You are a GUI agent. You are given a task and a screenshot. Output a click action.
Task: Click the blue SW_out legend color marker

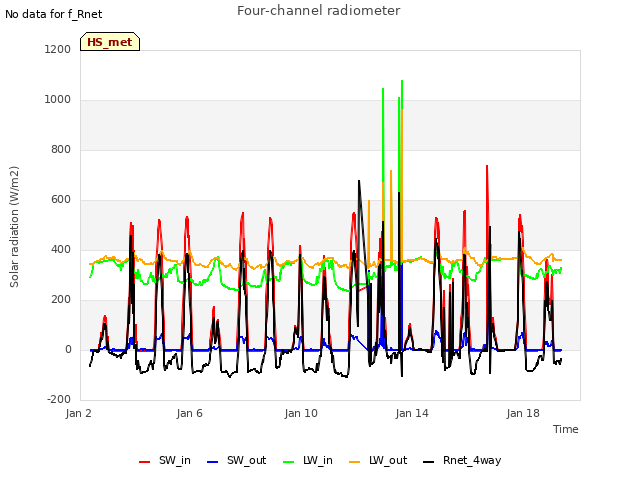(x=213, y=462)
